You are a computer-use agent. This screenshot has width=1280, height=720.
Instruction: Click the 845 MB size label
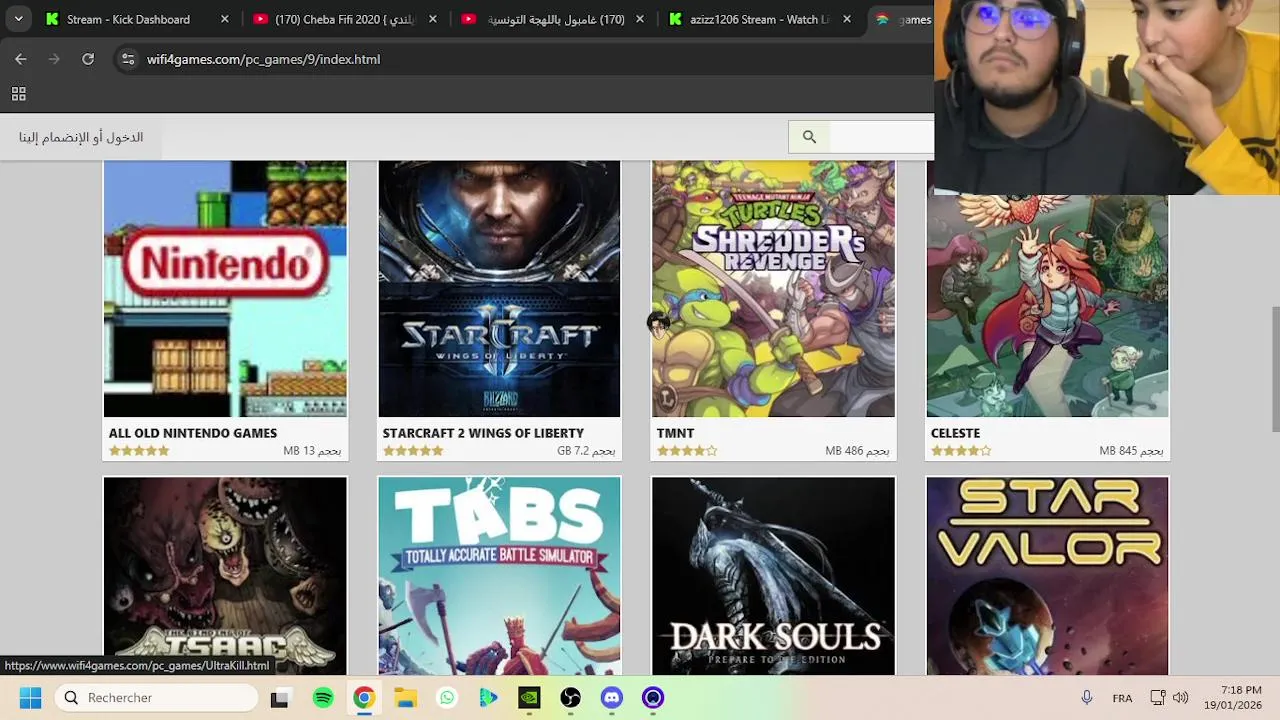coord(1131,451)
